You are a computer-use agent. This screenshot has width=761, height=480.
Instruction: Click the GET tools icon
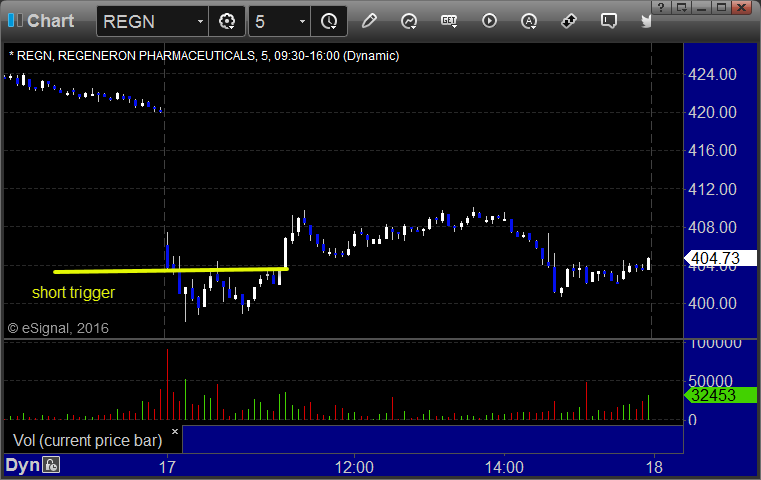point(449,21)
